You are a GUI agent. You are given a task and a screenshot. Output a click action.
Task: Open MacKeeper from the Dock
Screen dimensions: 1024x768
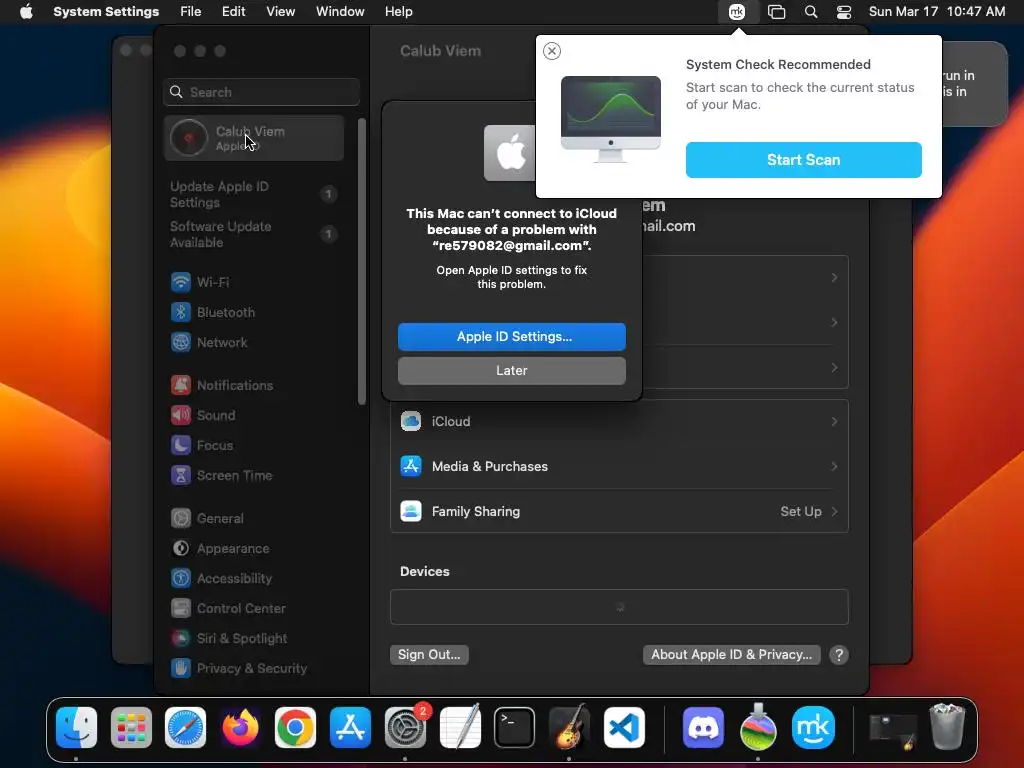[x=813, y=727]
